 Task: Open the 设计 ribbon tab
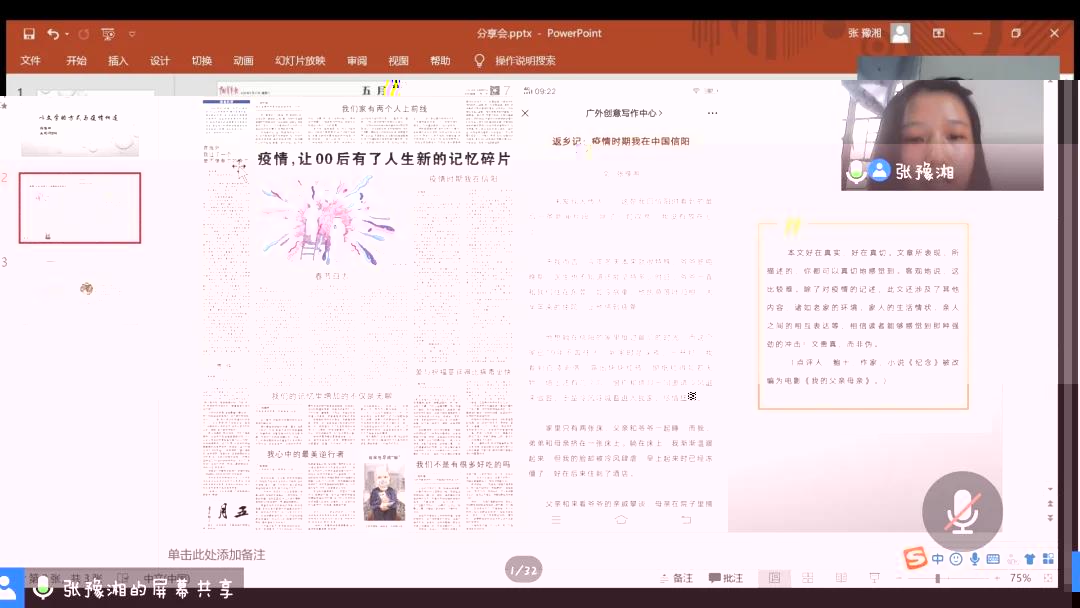(160, 61)
